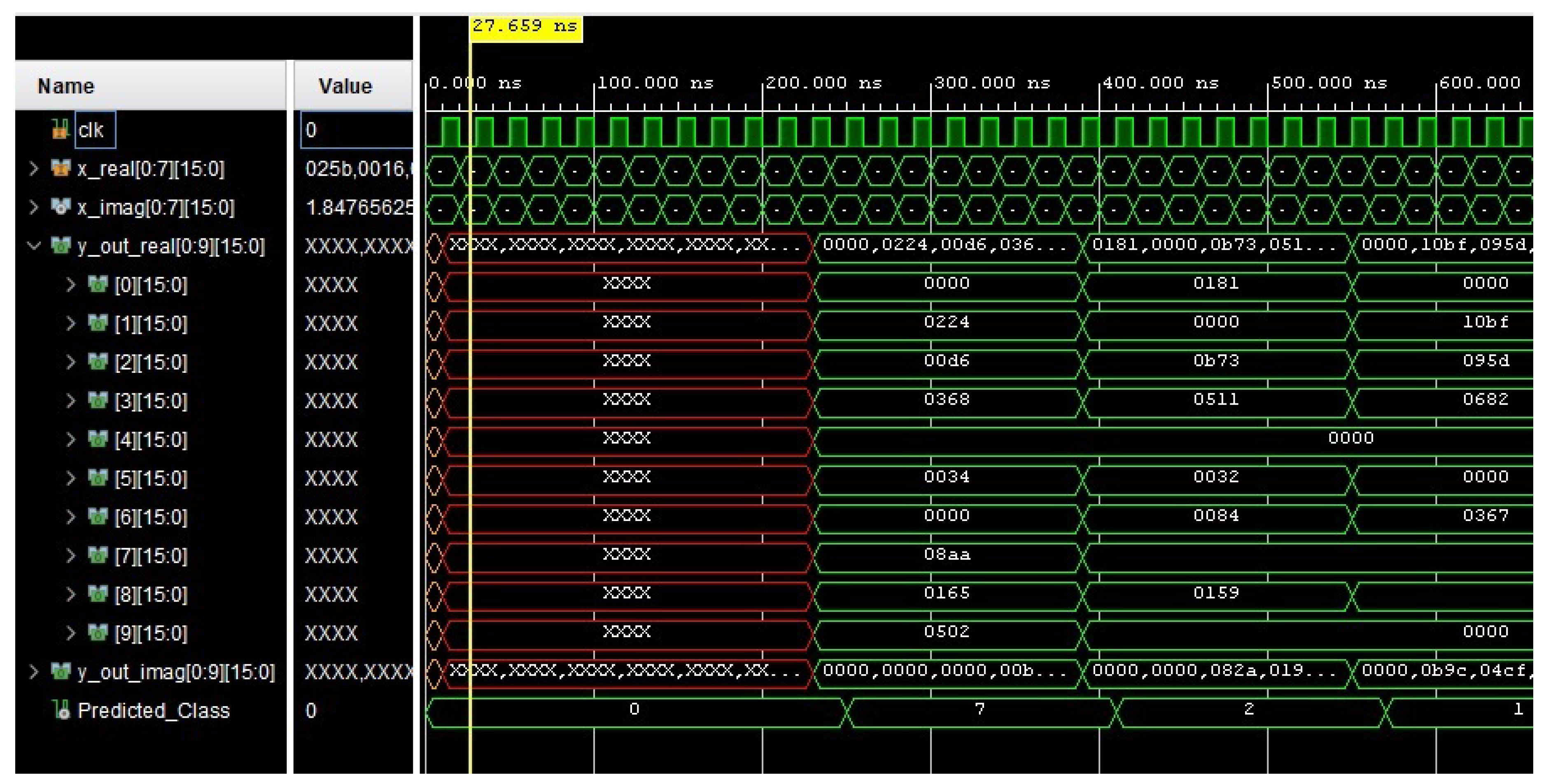Expand the [7][15:0] sub-signal
The image size is (1546, 784).
(71, 556)
